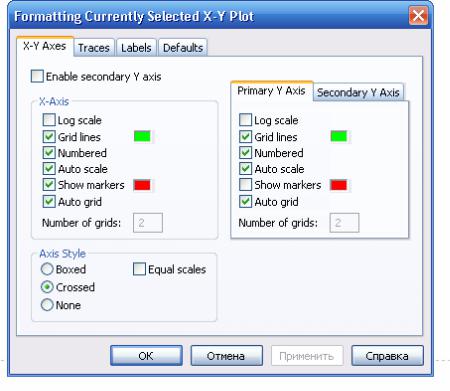Change Primary Y grid lines green swatch
Image resolution: width=450 pixels, height=391 pixels.
coord(339,136)
